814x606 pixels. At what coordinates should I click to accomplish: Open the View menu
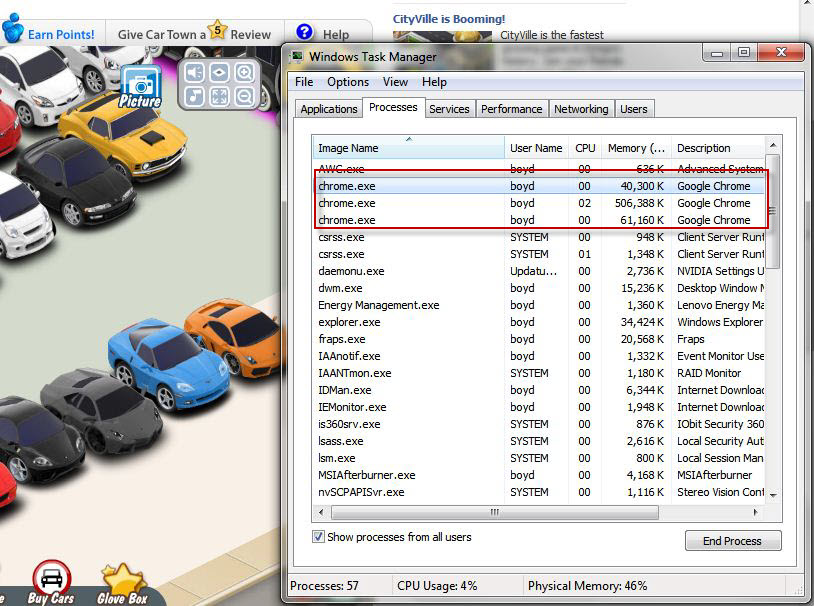click(395, 82)
